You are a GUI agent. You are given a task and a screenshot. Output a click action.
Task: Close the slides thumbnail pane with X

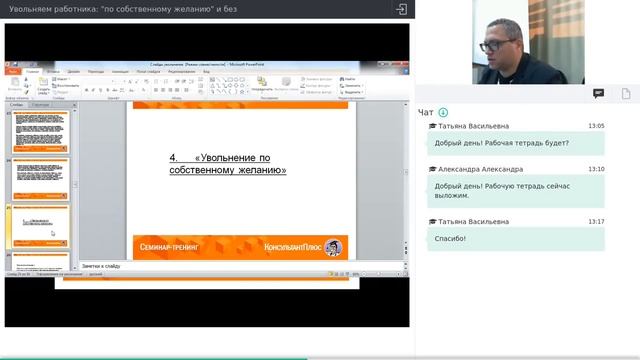(74, 105)
